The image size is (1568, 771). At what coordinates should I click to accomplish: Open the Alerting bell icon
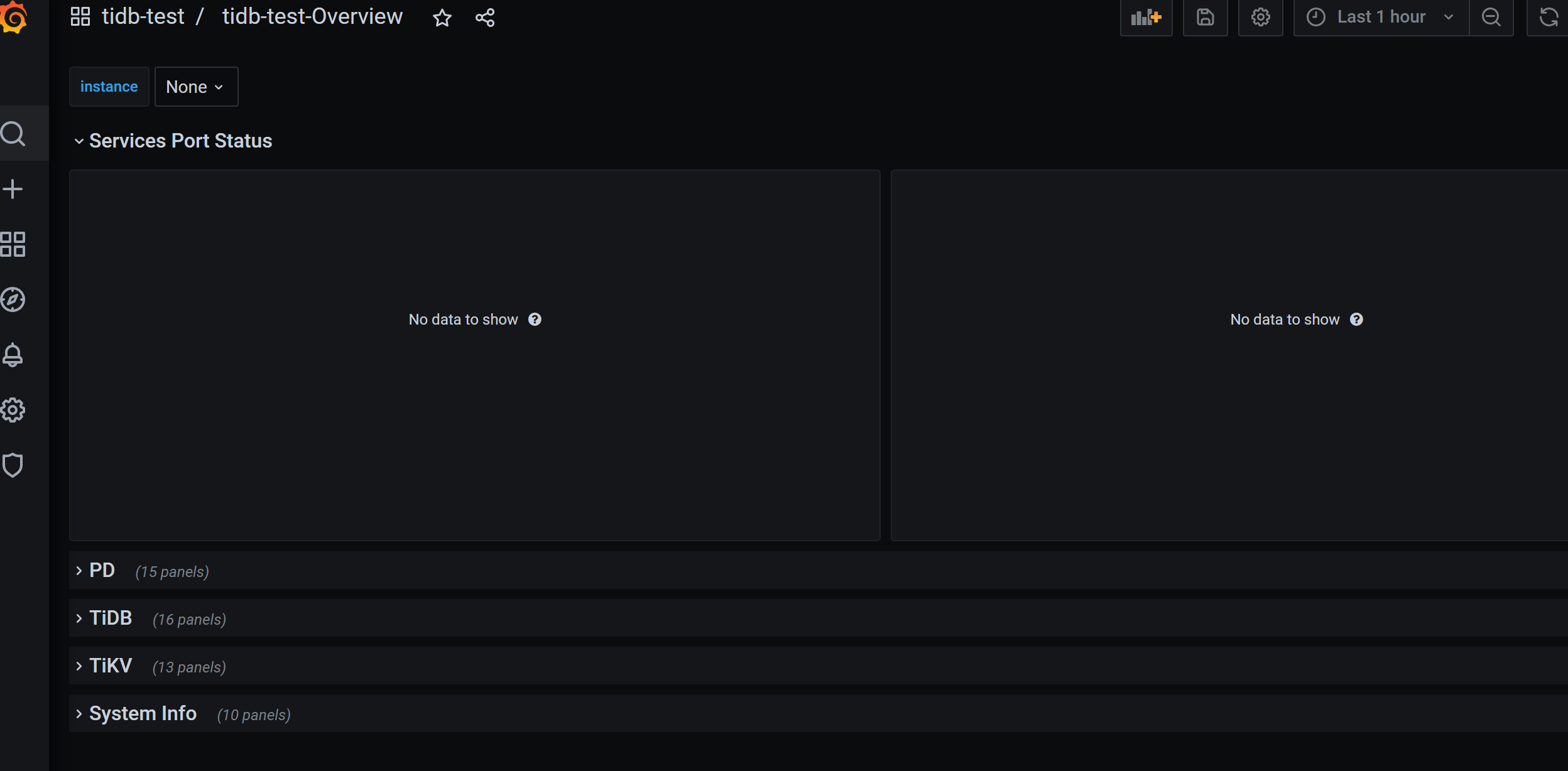13,355
